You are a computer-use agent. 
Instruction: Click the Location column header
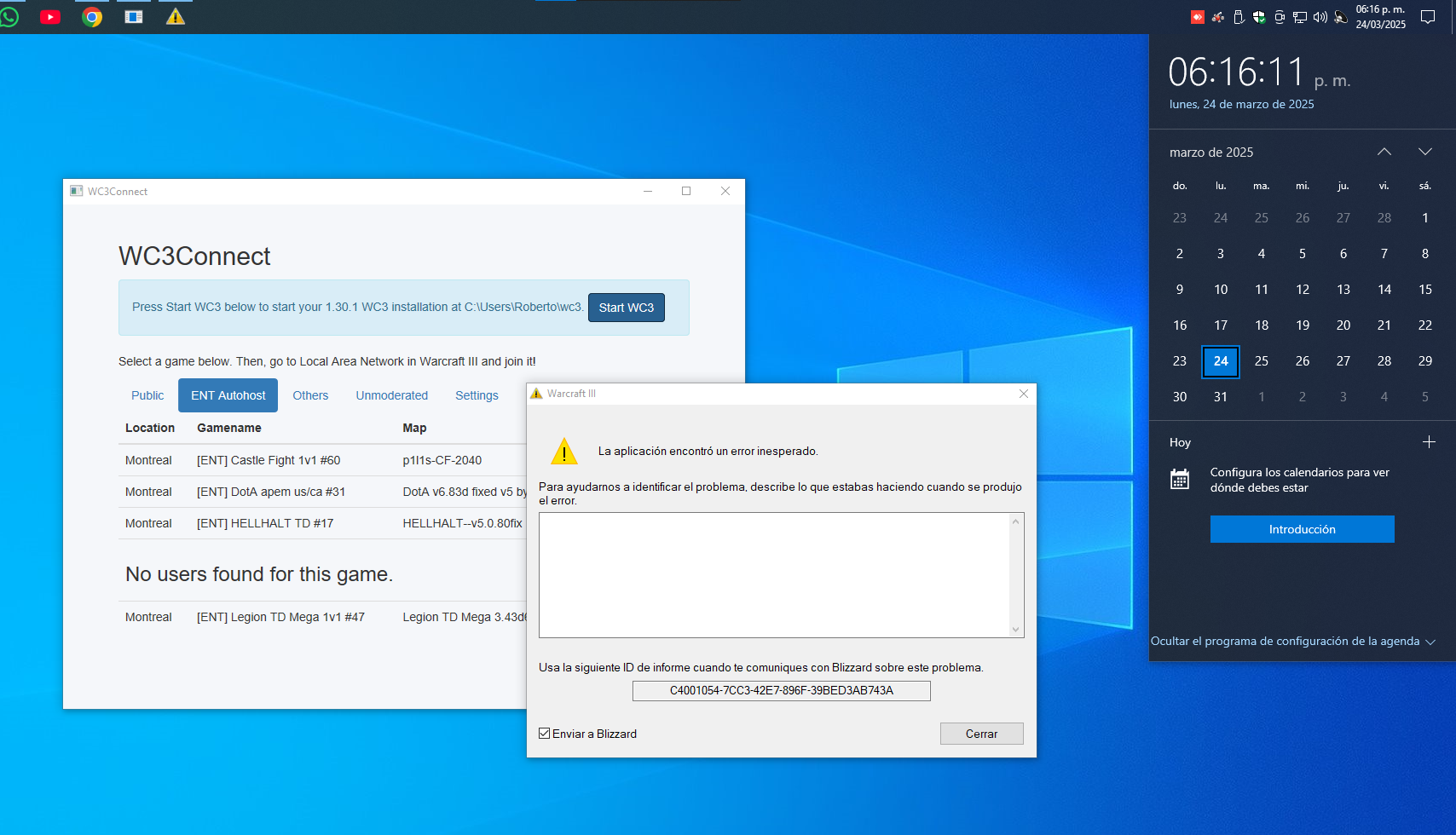point(150,428)
